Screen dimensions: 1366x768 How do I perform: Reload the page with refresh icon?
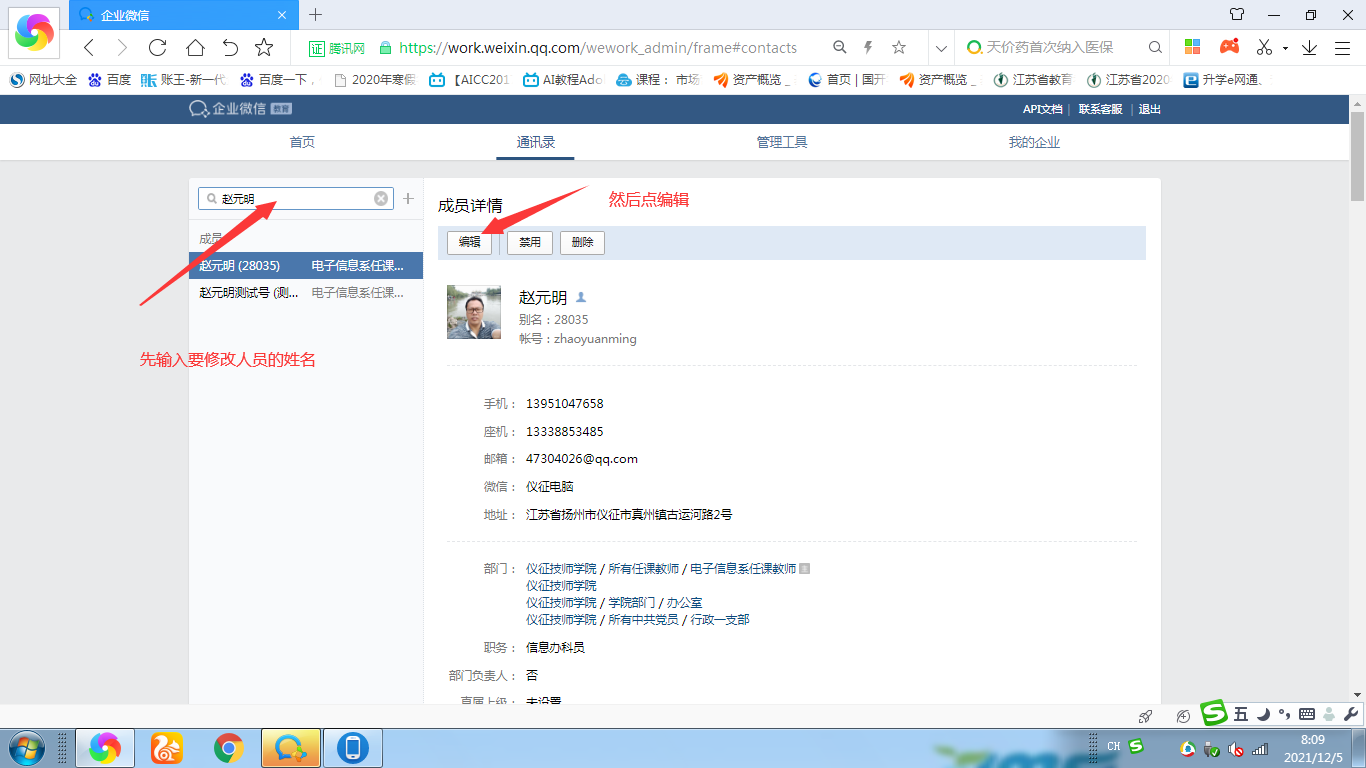(157, 47)
